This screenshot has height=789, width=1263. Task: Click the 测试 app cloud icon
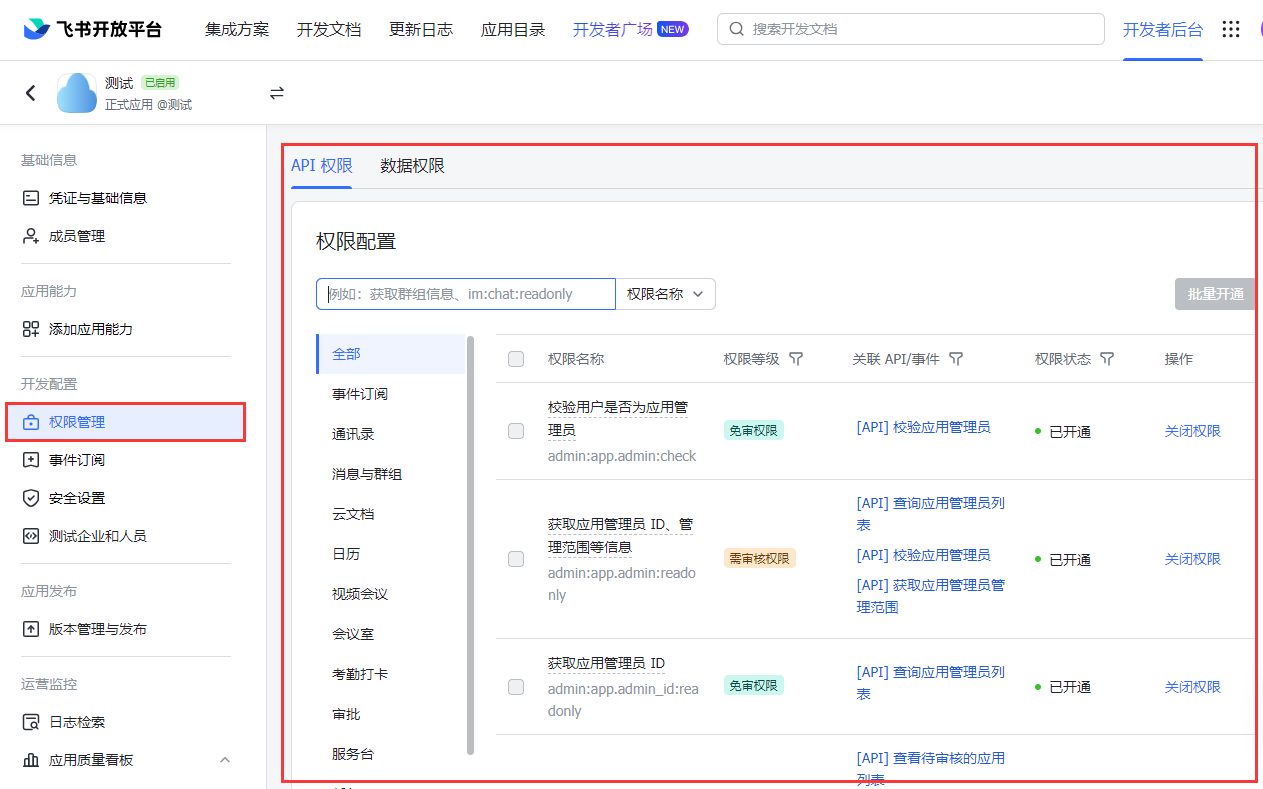tap(77, 93)
